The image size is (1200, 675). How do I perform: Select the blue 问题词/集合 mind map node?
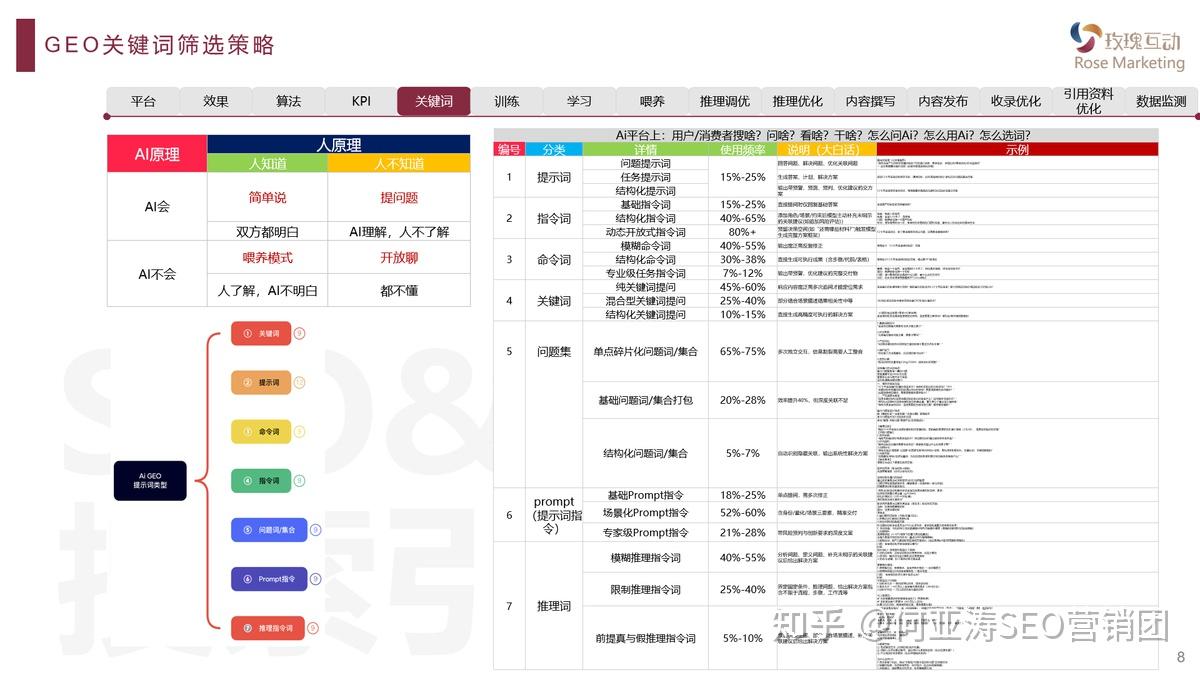click(x=269, y=529)
